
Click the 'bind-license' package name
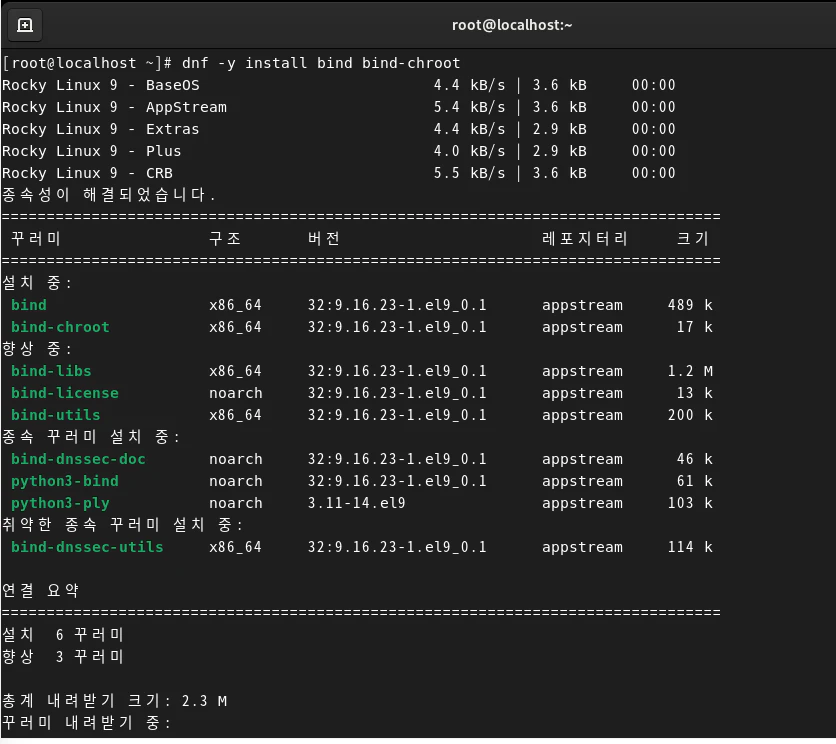65,393
